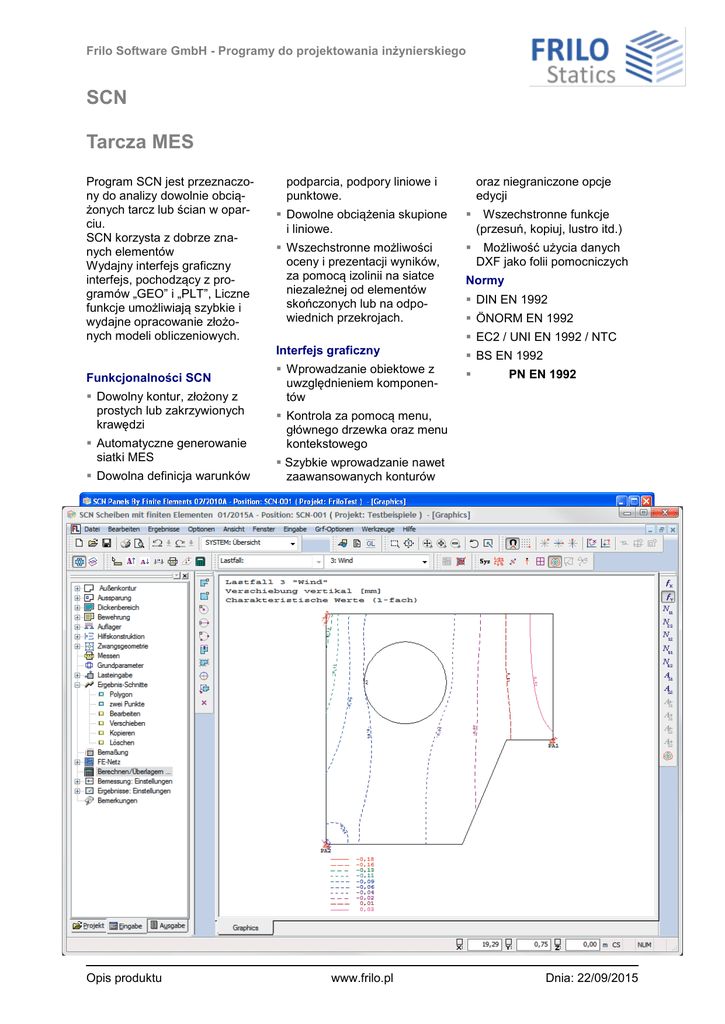This screenshot has height=1024, width=725.
Task: Open the Graphics tab at bottom
Action: [245, 927]
